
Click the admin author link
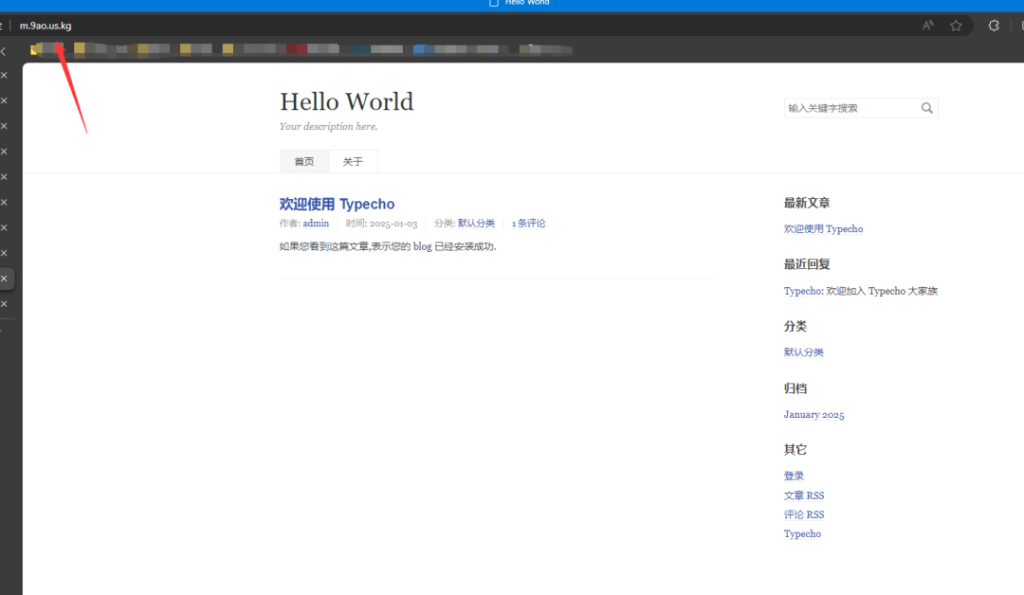pyautogui.click(x=316, y=224)
